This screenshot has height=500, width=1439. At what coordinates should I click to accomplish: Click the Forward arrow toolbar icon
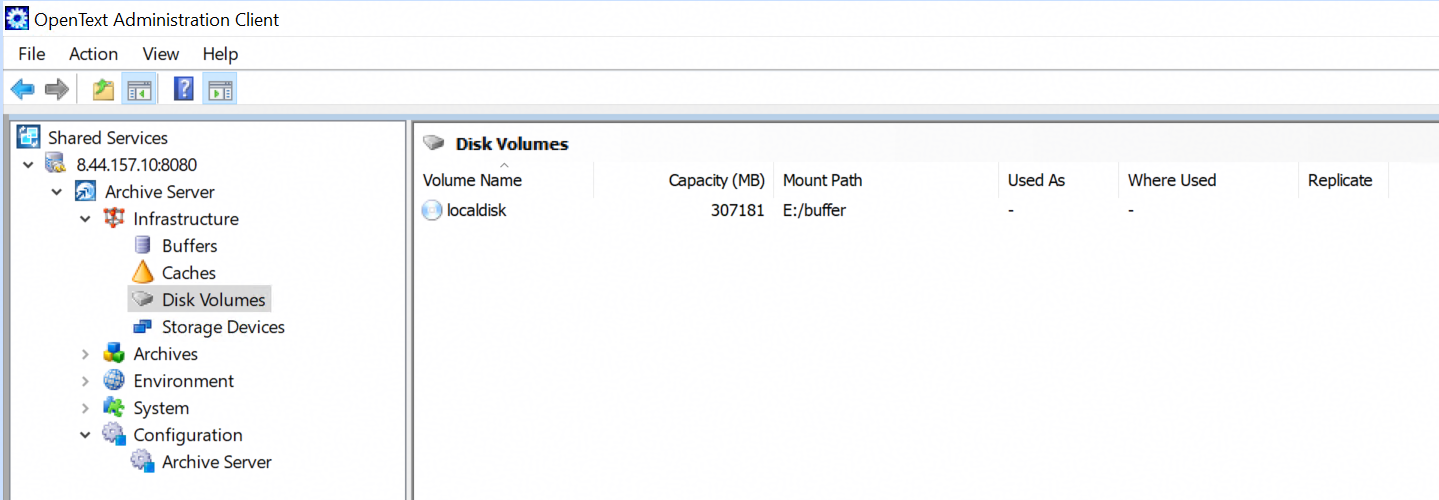57,90
